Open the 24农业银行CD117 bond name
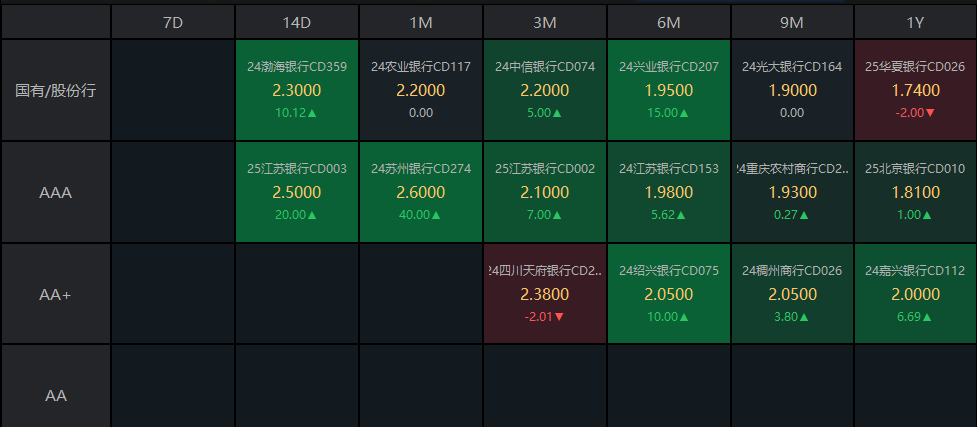The width and height of the screenshot is (977, 427). (421, 67)
